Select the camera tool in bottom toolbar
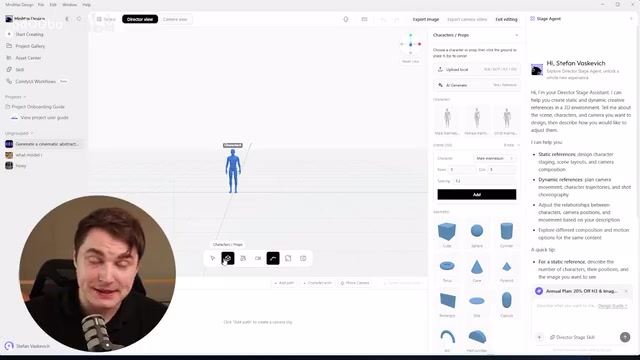The image size is (640, 360). (x=258, y=258)
